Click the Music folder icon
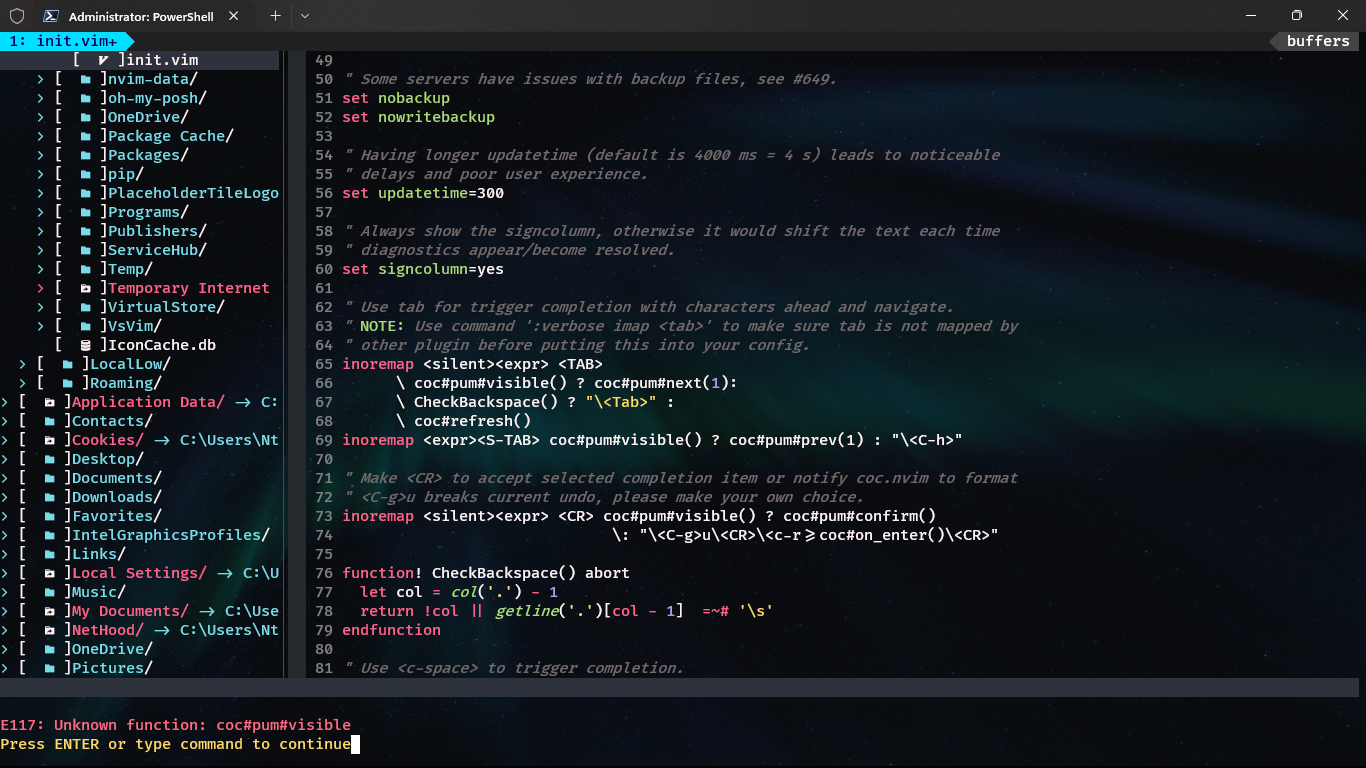Screen dimensions: 1366x768 coord(51,592)
